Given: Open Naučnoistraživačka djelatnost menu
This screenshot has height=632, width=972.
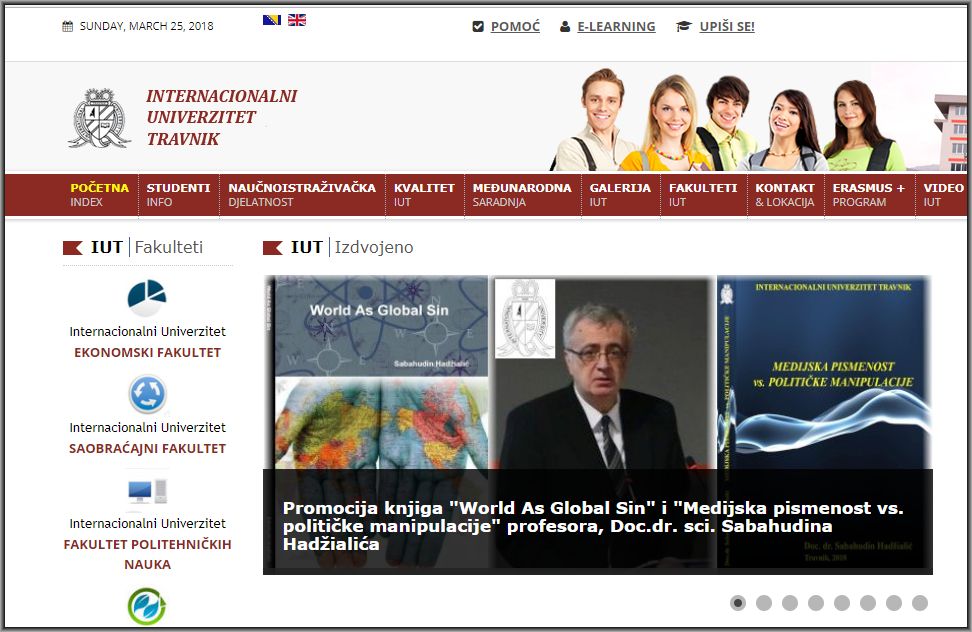Looking at the screenshot, I should coord(302,195).
